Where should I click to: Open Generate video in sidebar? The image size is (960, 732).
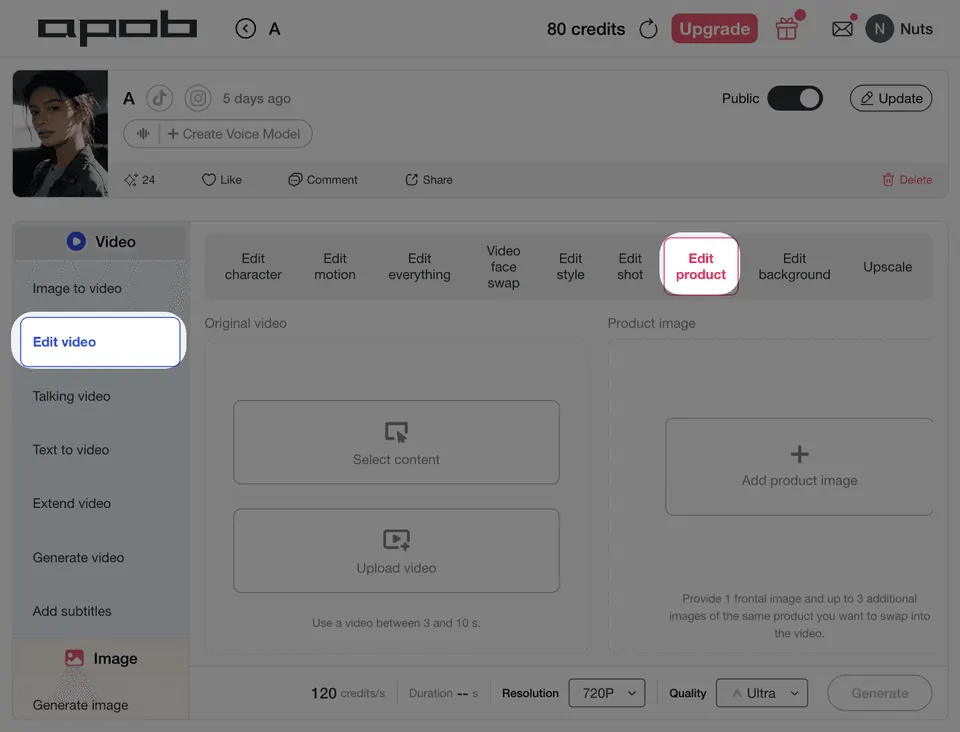click(x=78, y=558)
